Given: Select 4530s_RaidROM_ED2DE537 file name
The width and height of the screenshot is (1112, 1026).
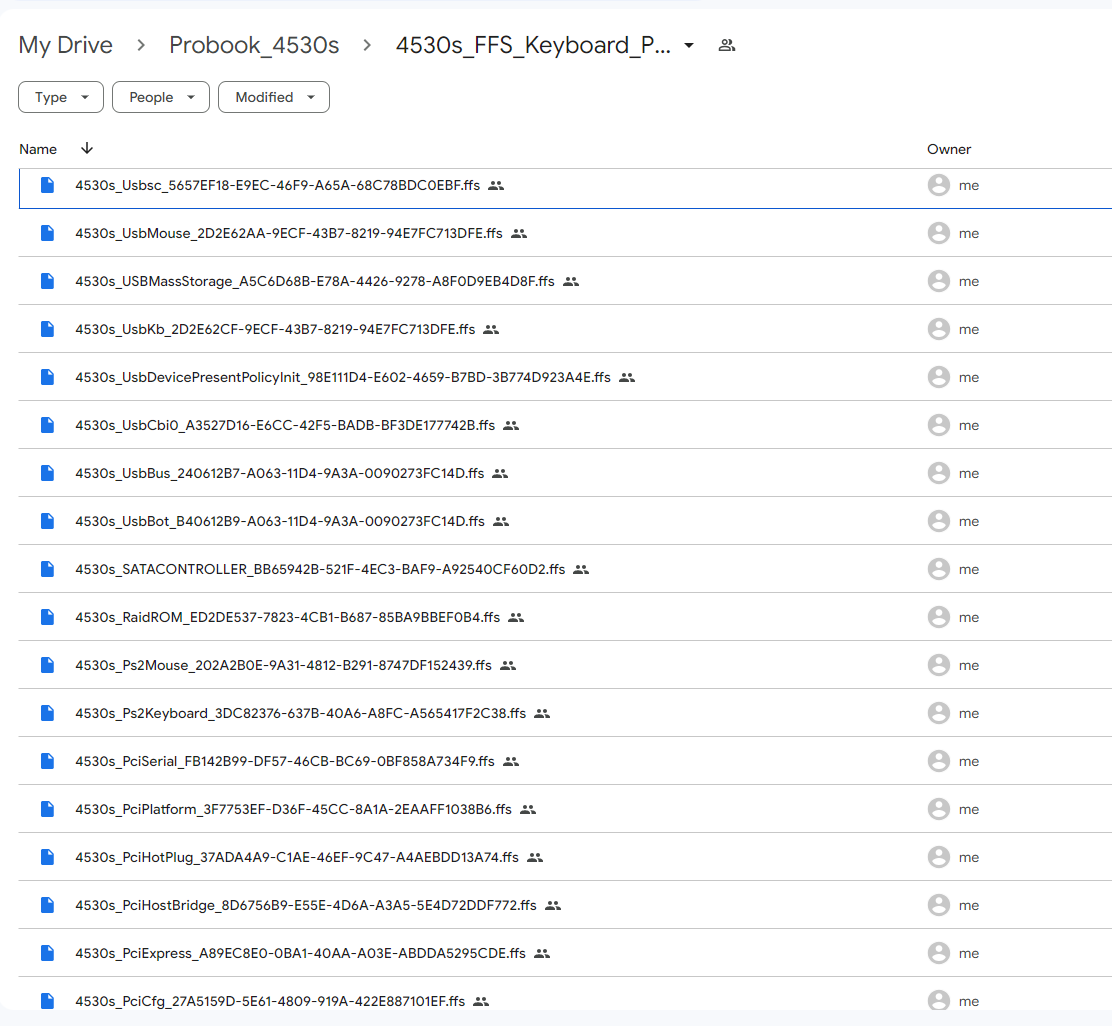Looking at the screenshot, I should (x=287, y=617).
